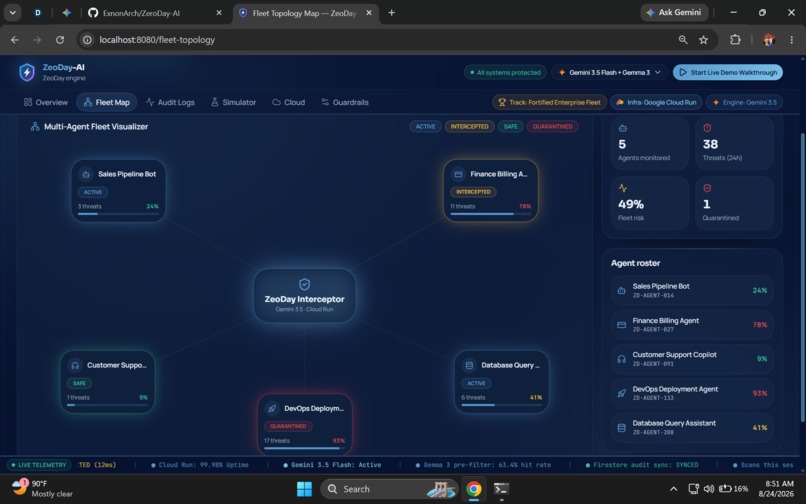Click the Multi-Agent Fleet Visualizer header icon
The width and height of the screenshot is (806, 504).
coord(35,127)
